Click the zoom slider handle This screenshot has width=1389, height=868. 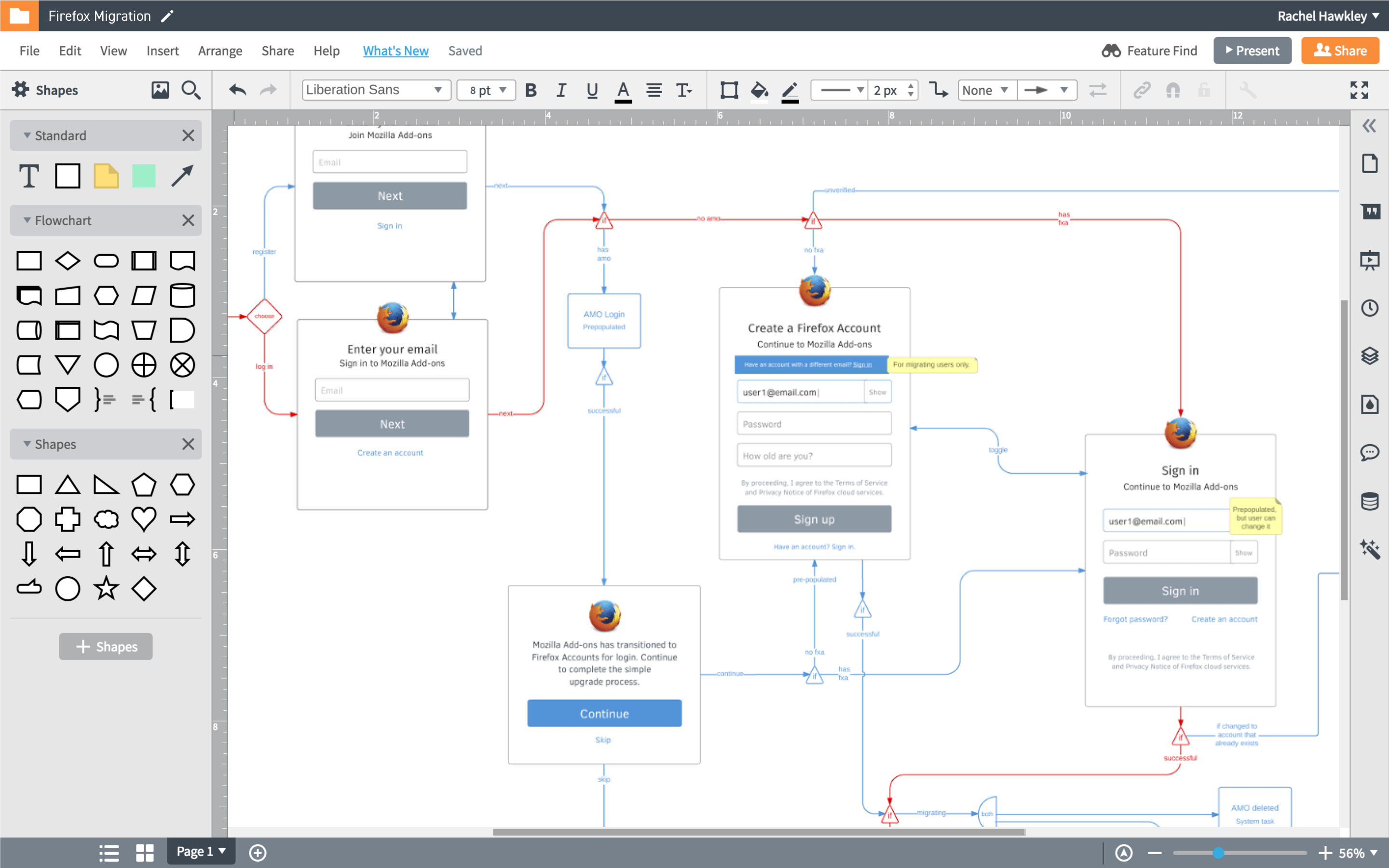click(x=1218, y=853)
